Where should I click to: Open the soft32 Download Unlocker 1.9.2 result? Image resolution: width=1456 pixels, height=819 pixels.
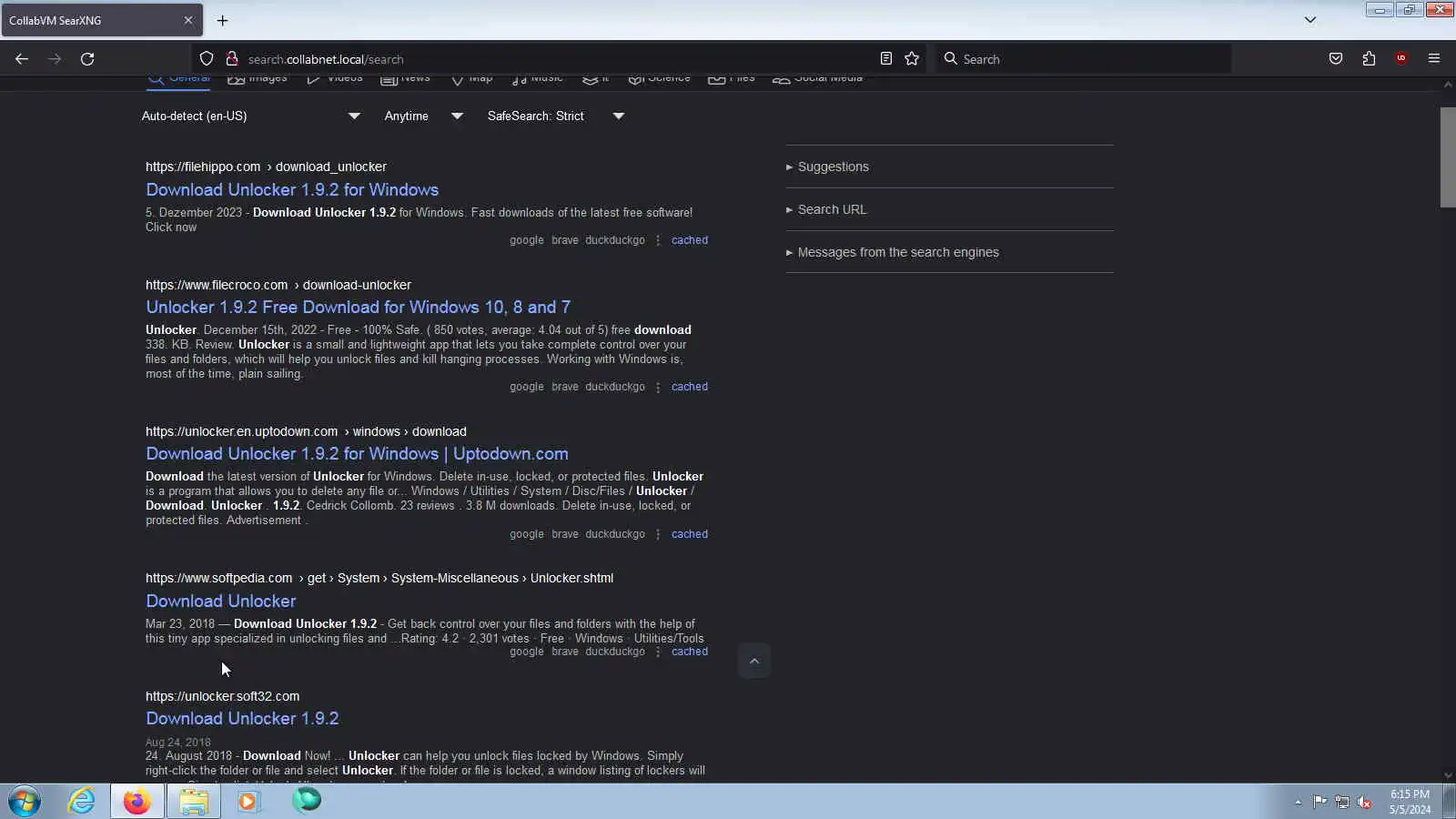[x=242, y=718]
